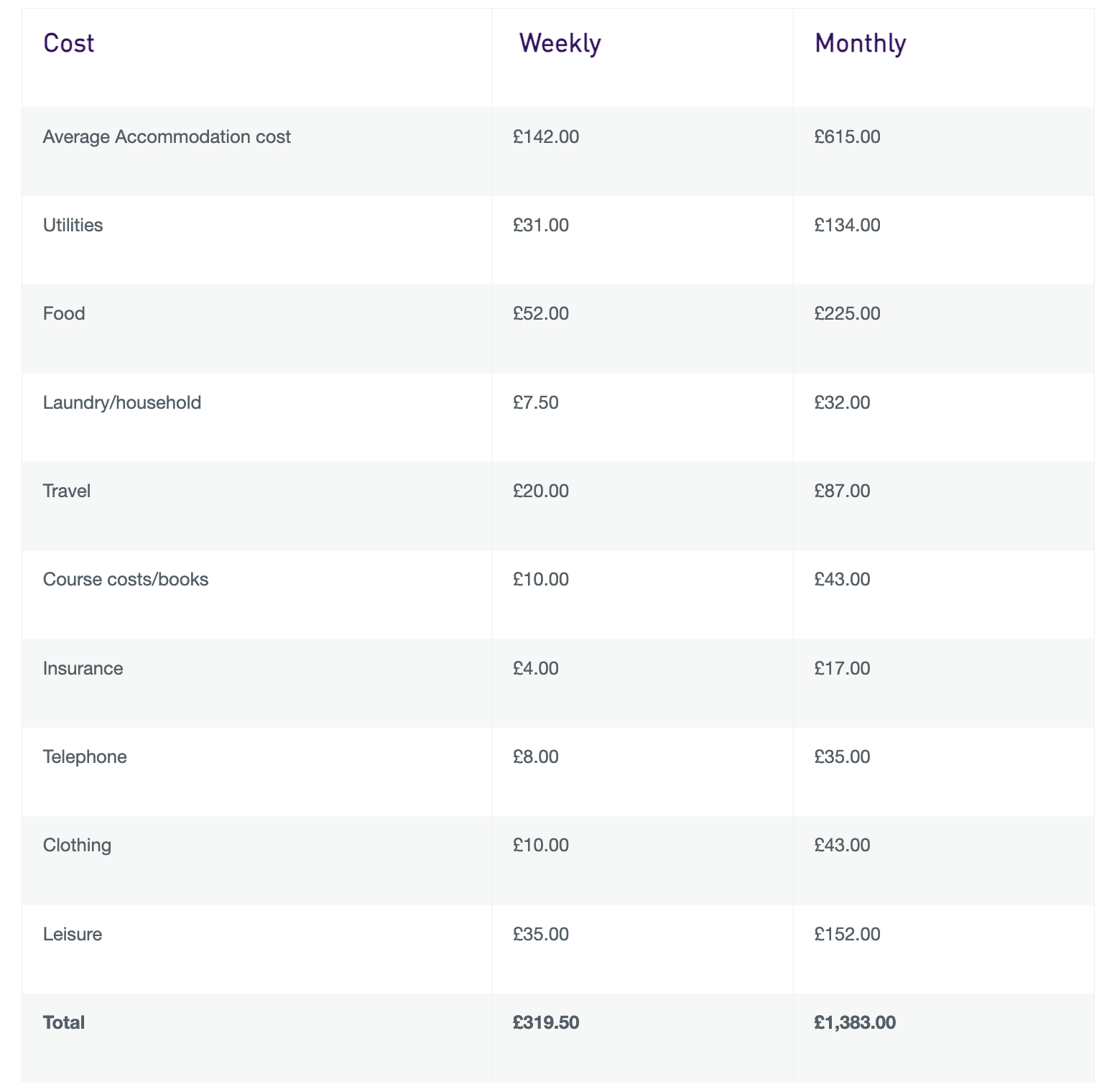
Task: Select the Laundry/household row label
Action: coord(122,402)
